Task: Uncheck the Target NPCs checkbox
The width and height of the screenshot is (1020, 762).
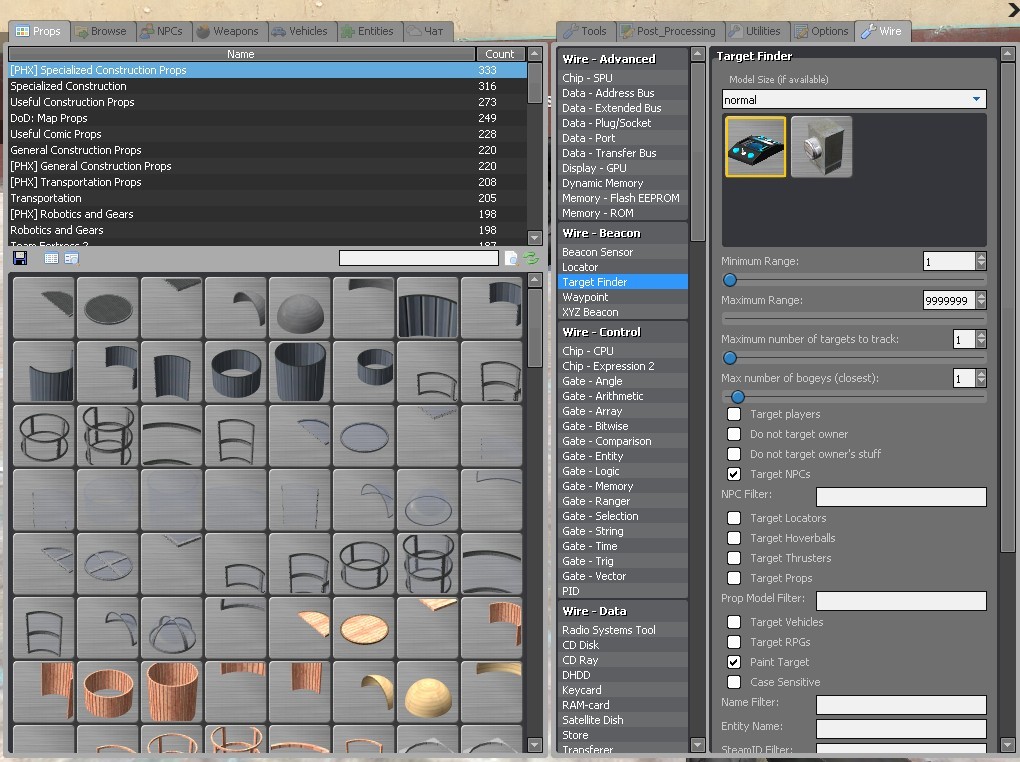Action: click(x=734, y=474)
